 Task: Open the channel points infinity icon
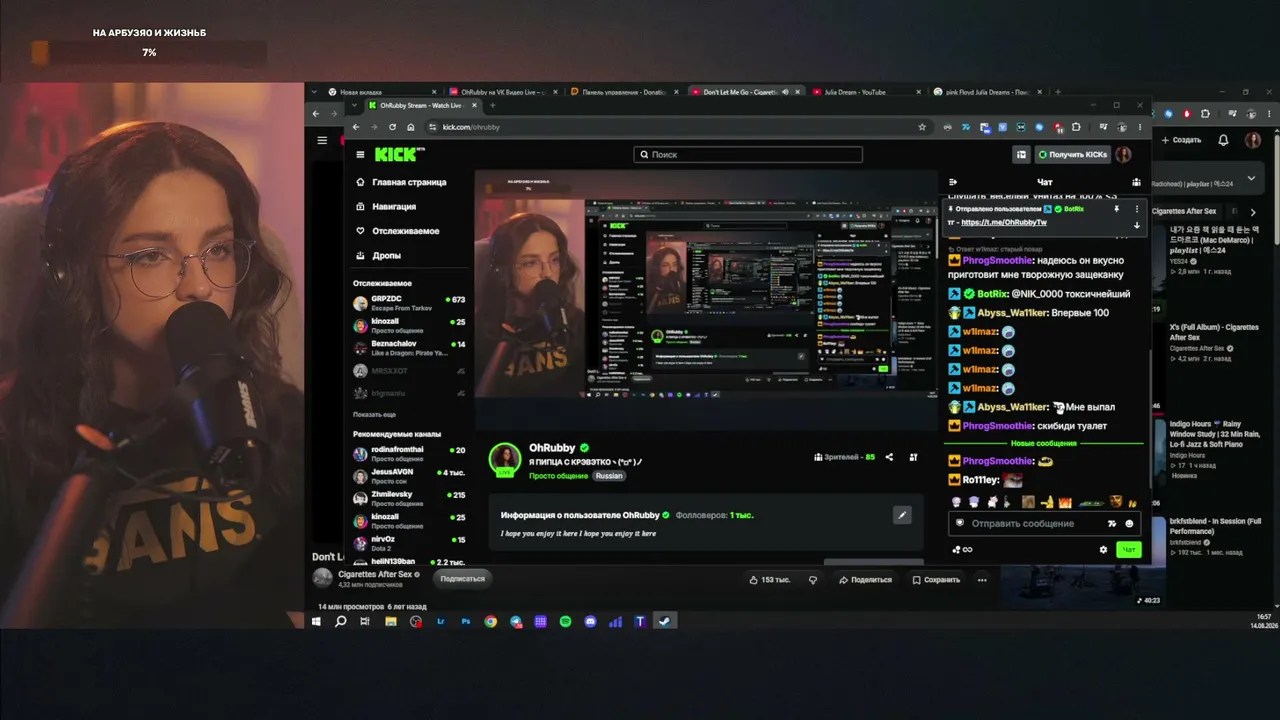pos(962,549)
